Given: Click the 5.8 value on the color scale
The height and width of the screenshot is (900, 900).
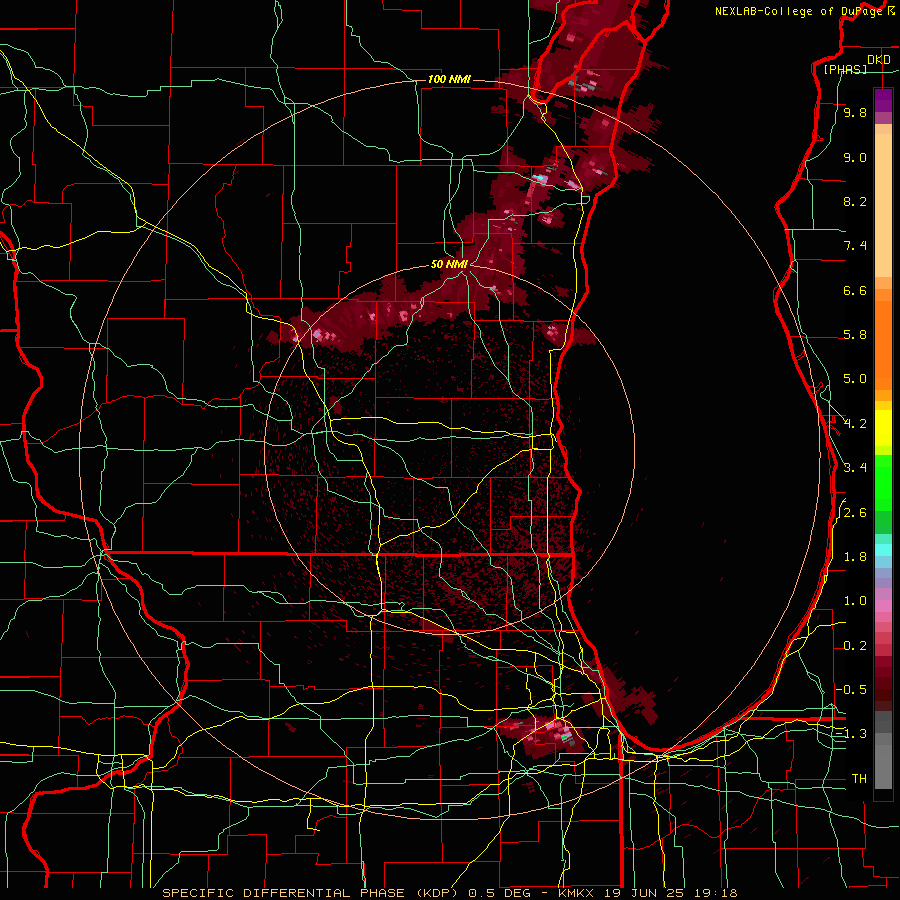Looking at the screenshot, I should point(855,335).
